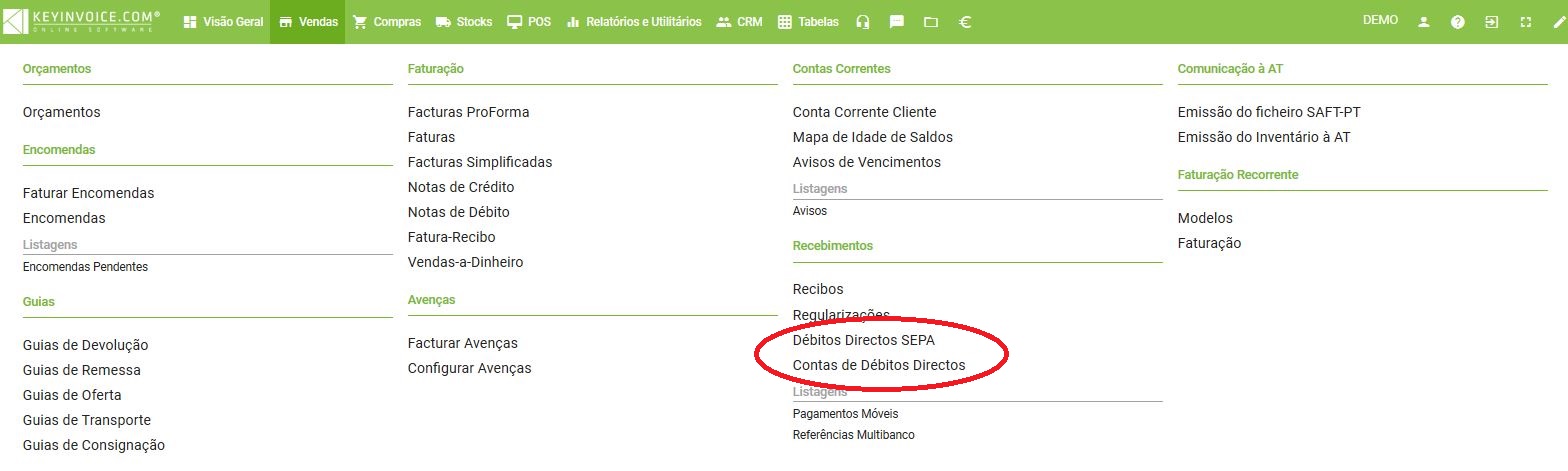The image size is (1568, 471).
Task: Open the Faturas link
Action: point(432,137)
